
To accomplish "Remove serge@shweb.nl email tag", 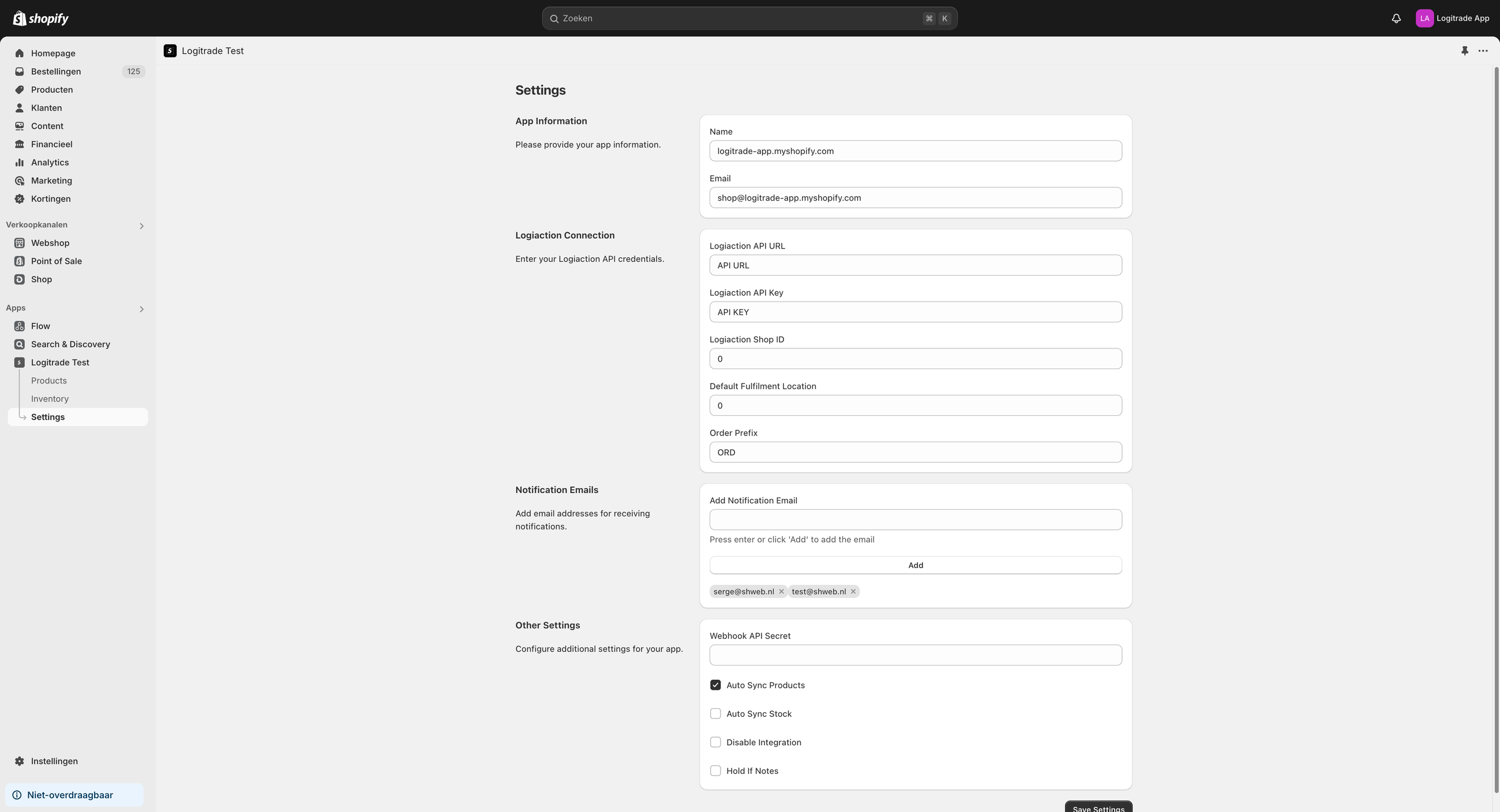I will pyautogui.click(x=782, y=591).
